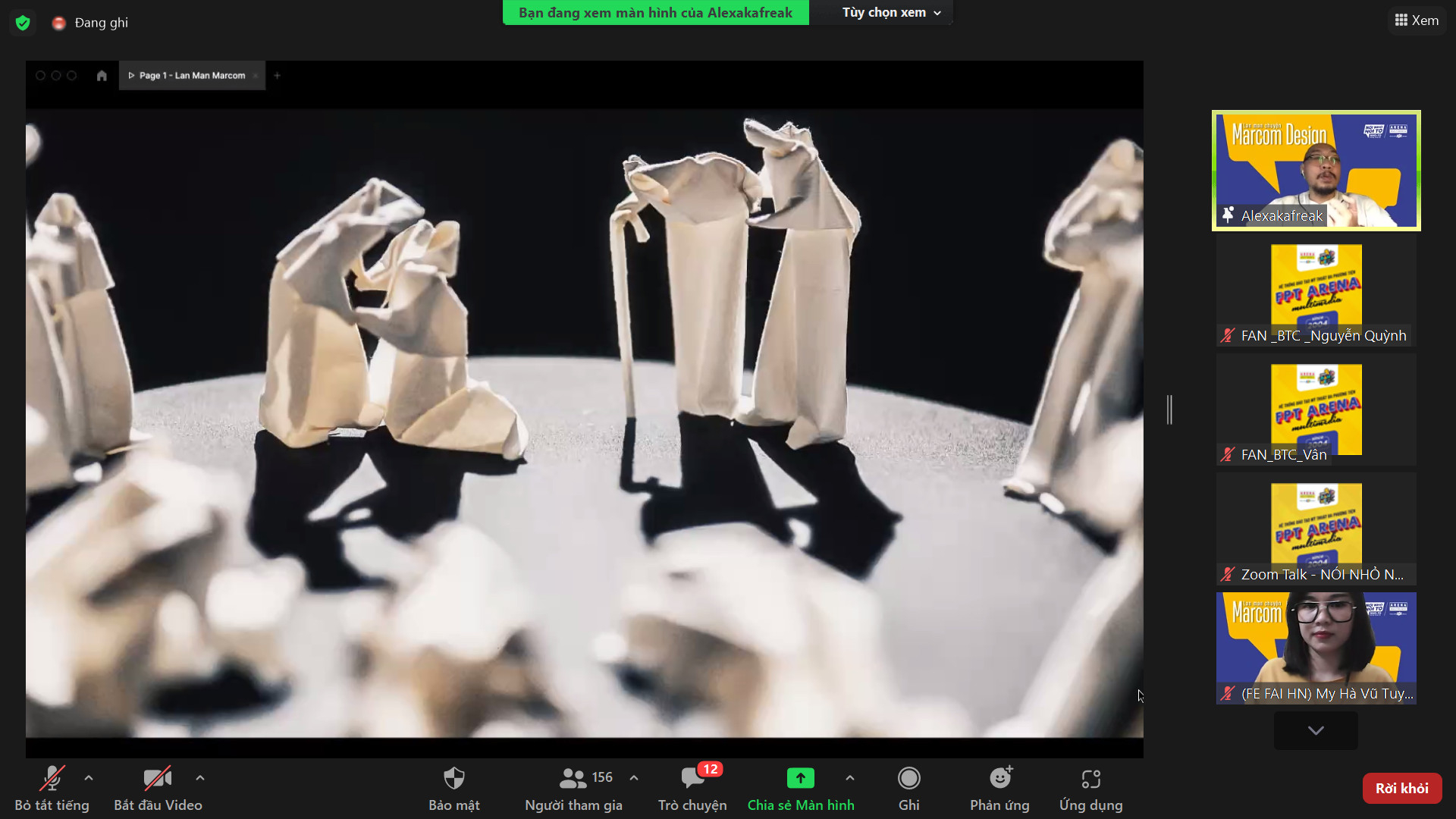
Task: Click the red recording indicator icon
Action: [x=58, y=24]
